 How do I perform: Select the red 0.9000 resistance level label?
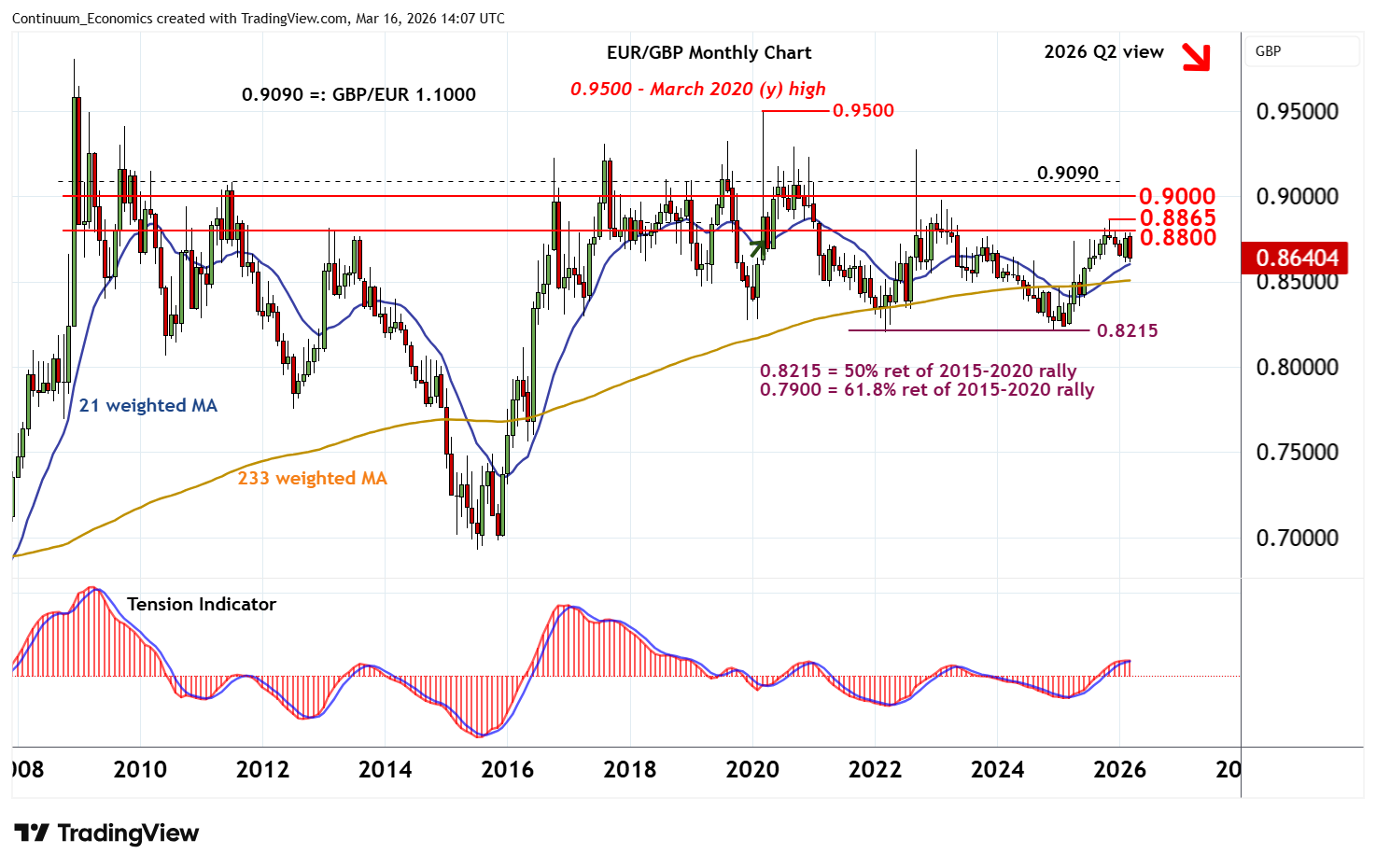point(1177,196)
